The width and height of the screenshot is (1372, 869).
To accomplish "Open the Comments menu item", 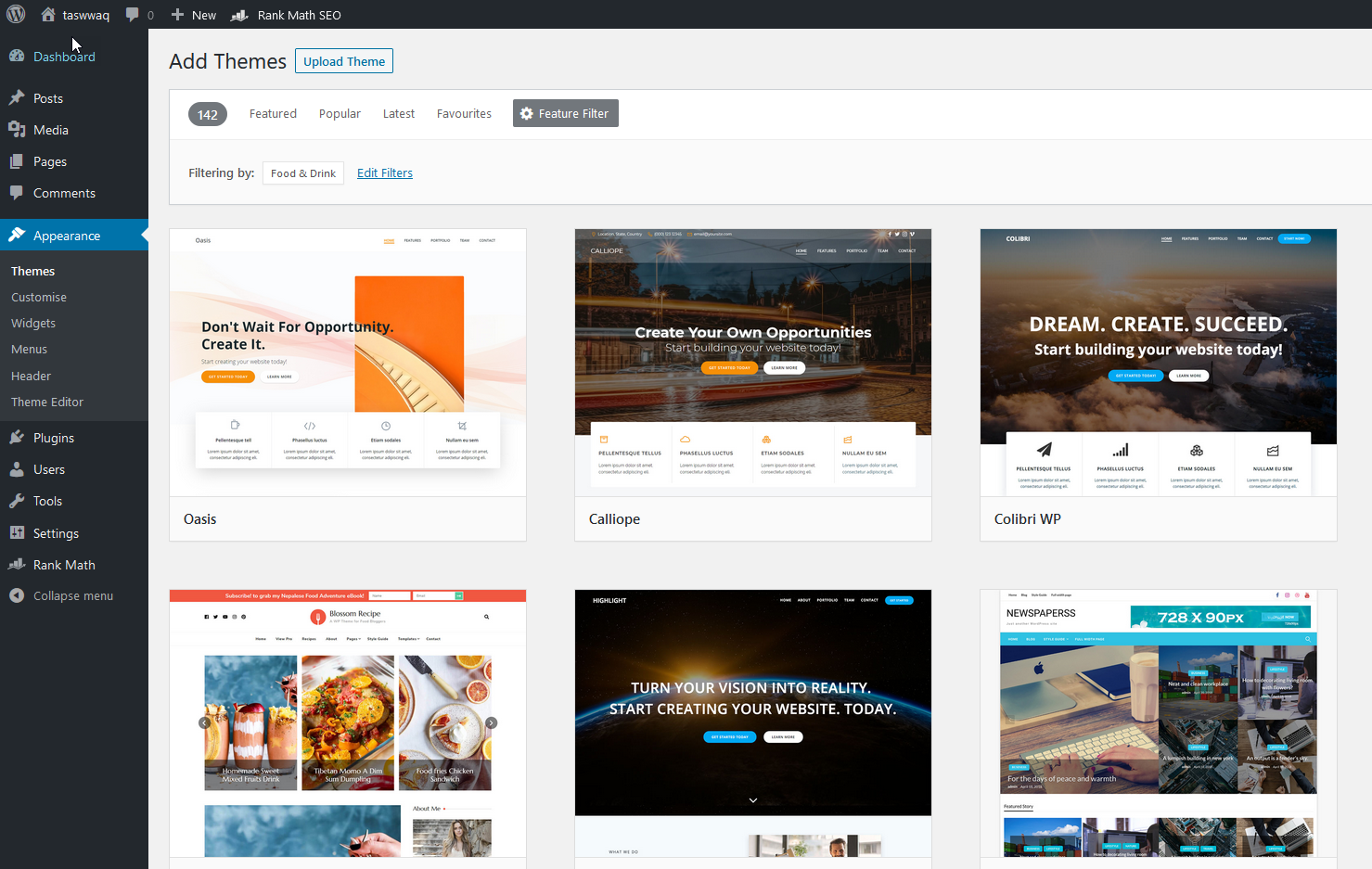I will [74, 193].
